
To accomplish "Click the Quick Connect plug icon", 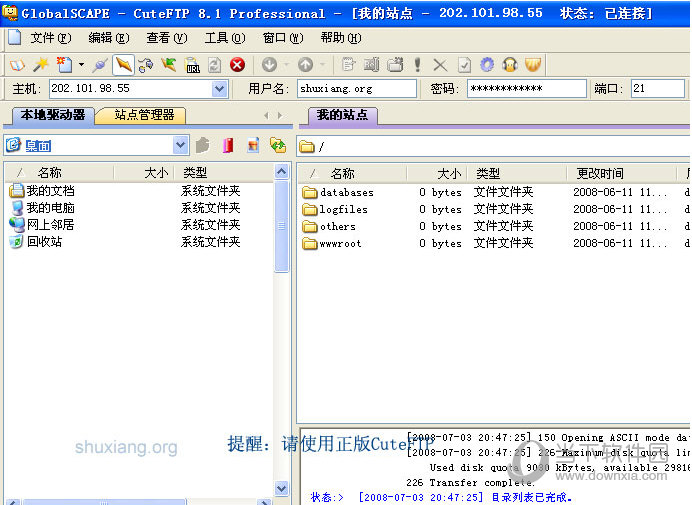I will [100, 65].
